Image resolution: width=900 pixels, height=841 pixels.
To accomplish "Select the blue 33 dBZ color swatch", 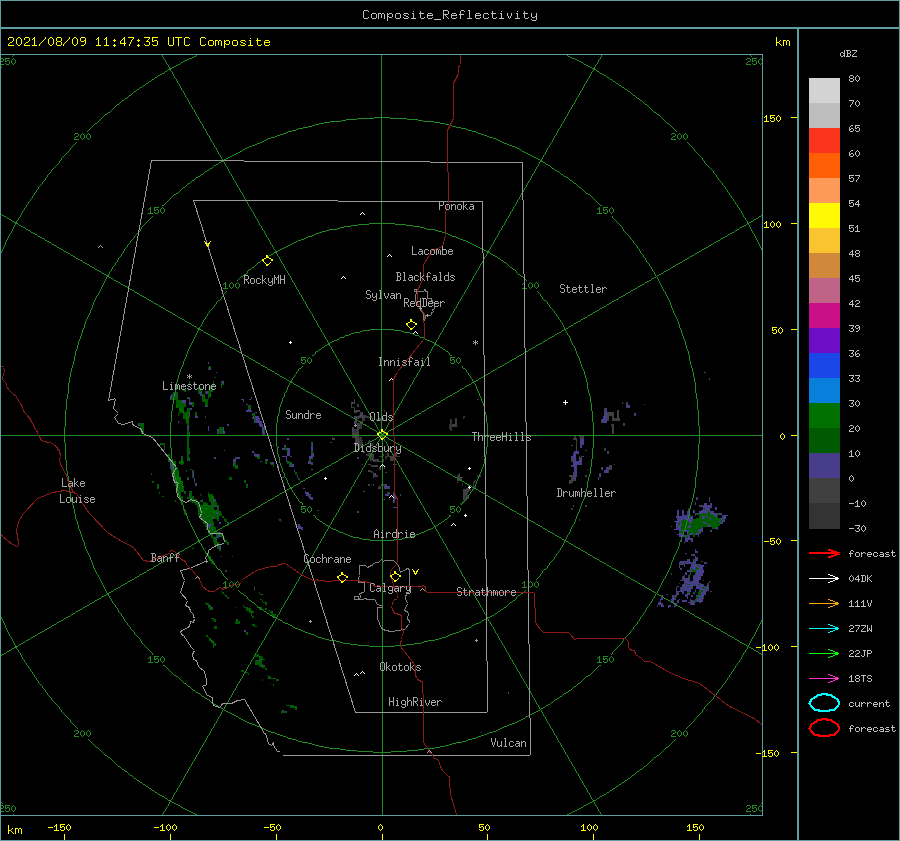I will coord(824,365).
